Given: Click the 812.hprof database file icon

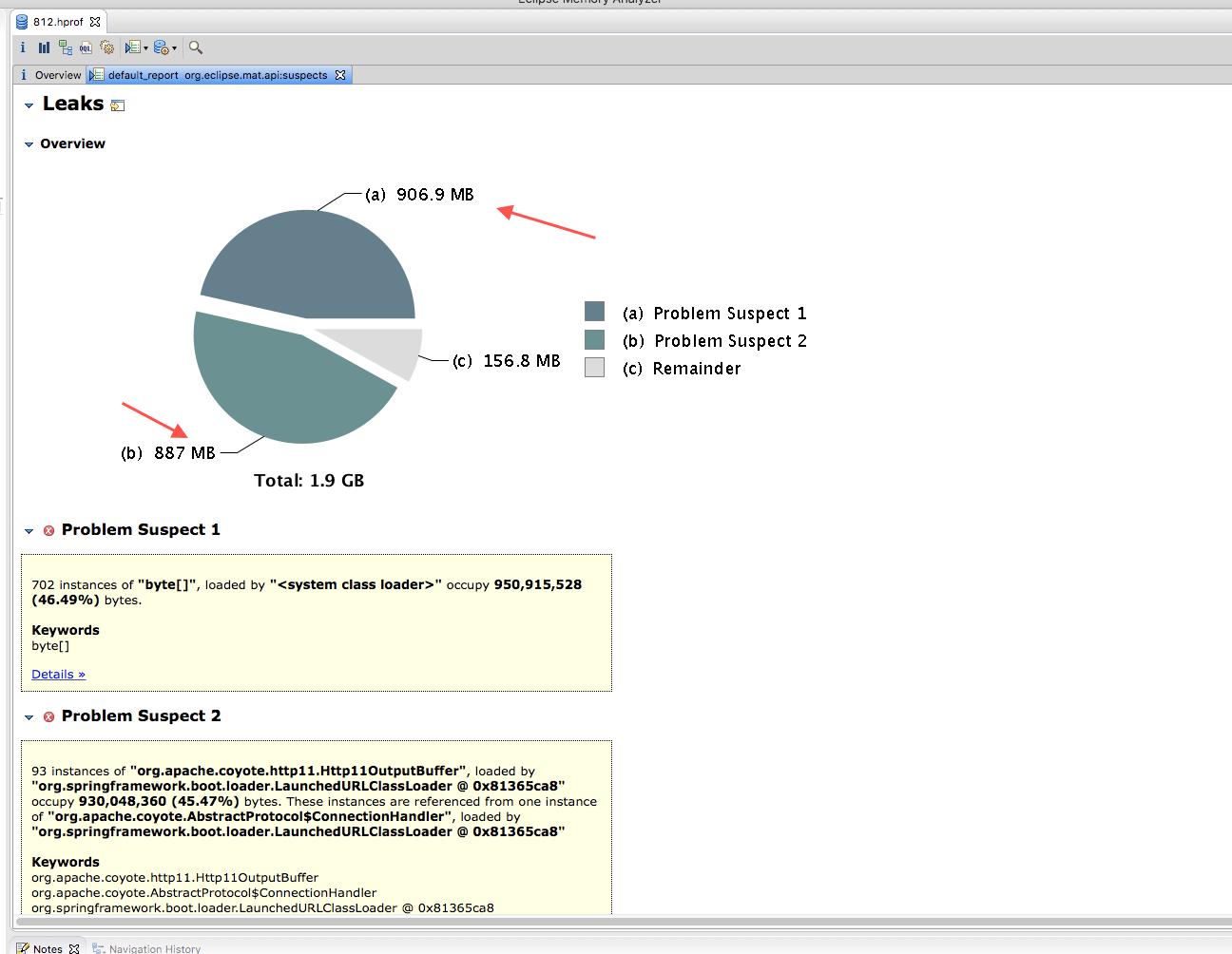Looking at the screenshot, I should point(22,22).
